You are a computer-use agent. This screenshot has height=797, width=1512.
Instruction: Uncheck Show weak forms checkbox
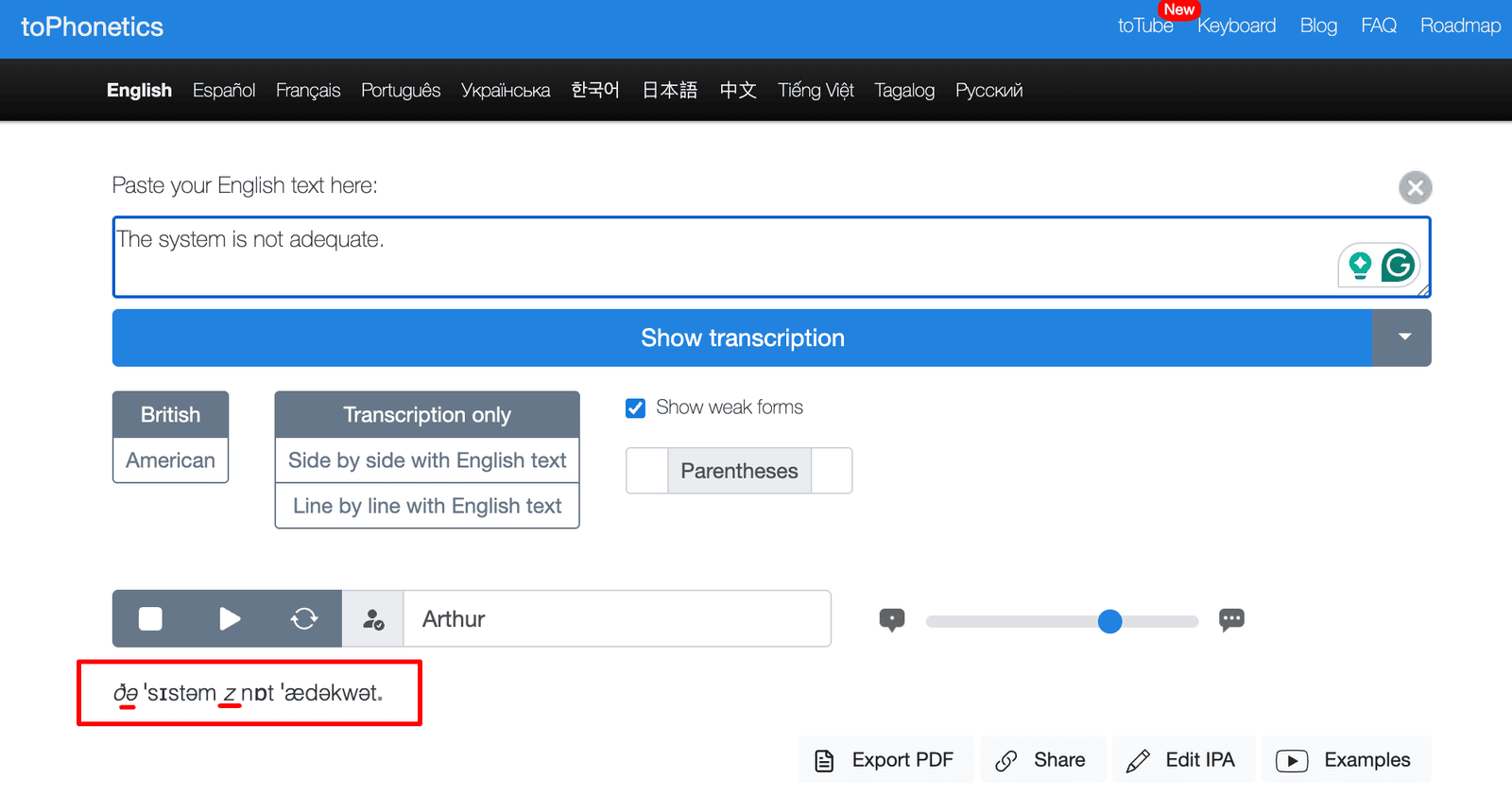(x=636, y=407)
